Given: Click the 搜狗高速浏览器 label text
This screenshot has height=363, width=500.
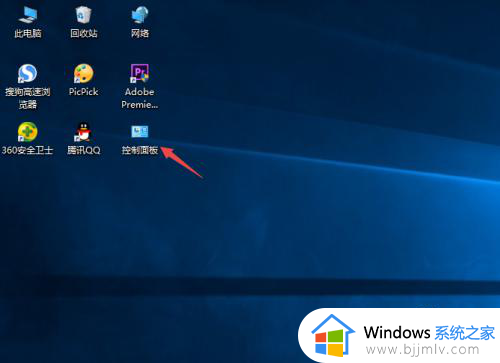Looking at the screenshot, I should click(28, 98).
